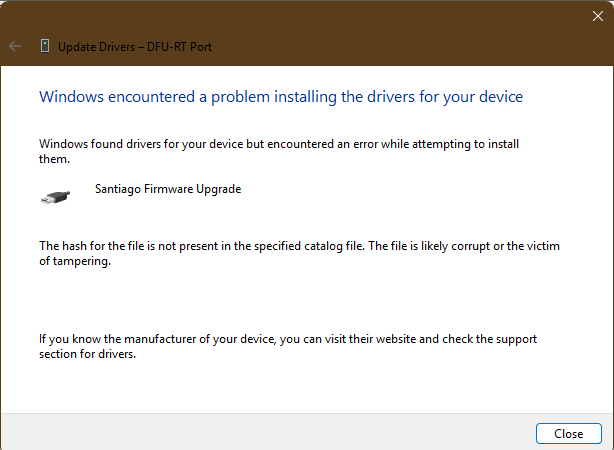This screenshot has height=450, width=614.
Task: Click the 'hash for the file' error message
Action: tap(300, 253)
